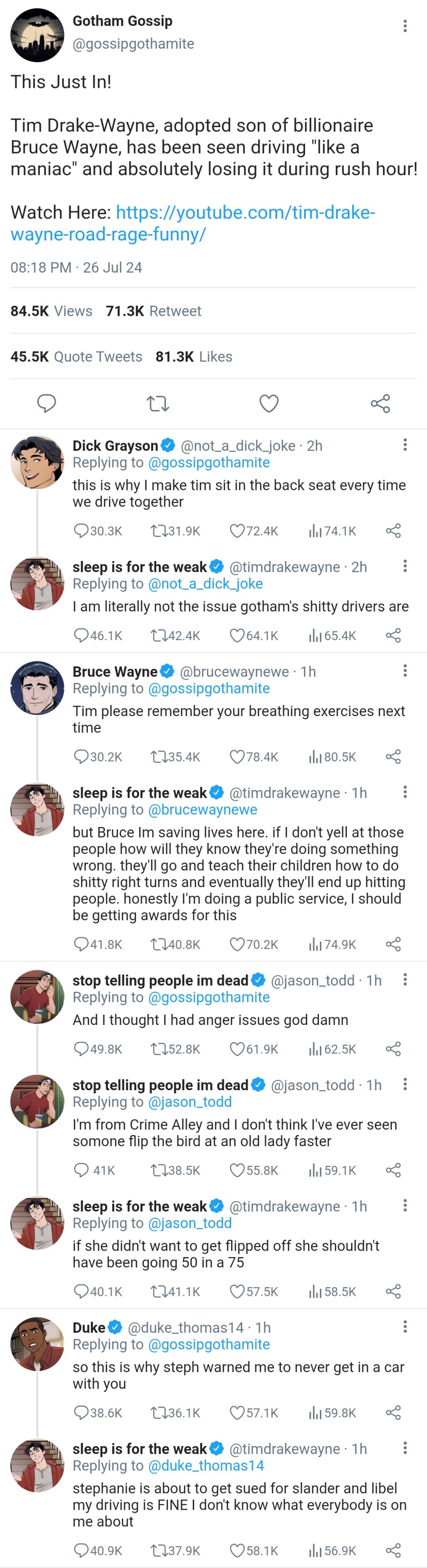Open more options on Duke's reply
The height and width of the screenshot is (1568, 427).
tap(405, 1327)
